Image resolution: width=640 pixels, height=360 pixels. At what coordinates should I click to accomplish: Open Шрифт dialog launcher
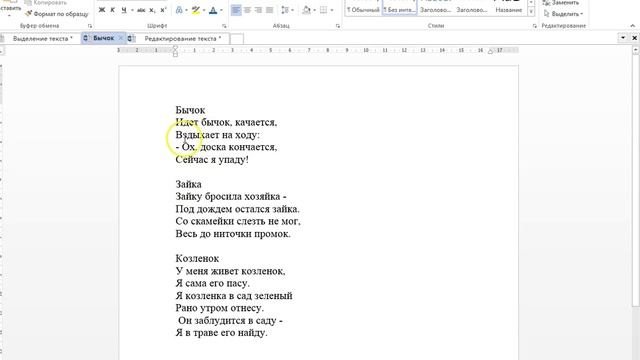click(224, 26)
